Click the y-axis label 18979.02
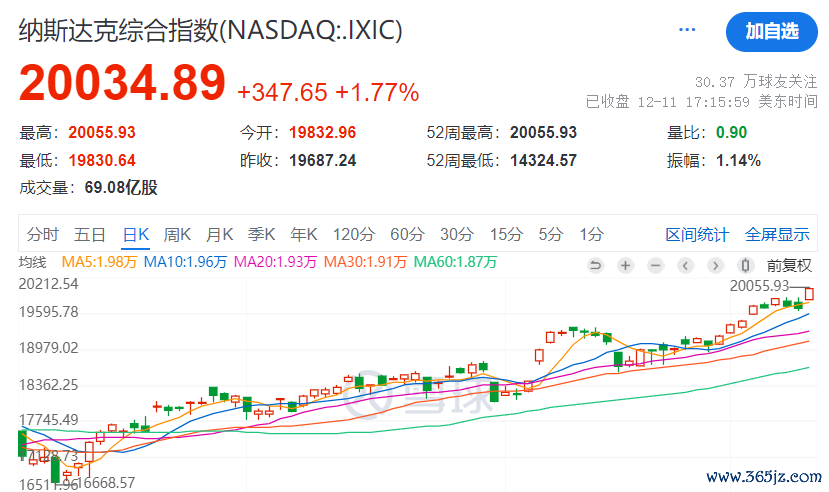Viewport: 829px width, 492px height. click(x=49, y=348)
